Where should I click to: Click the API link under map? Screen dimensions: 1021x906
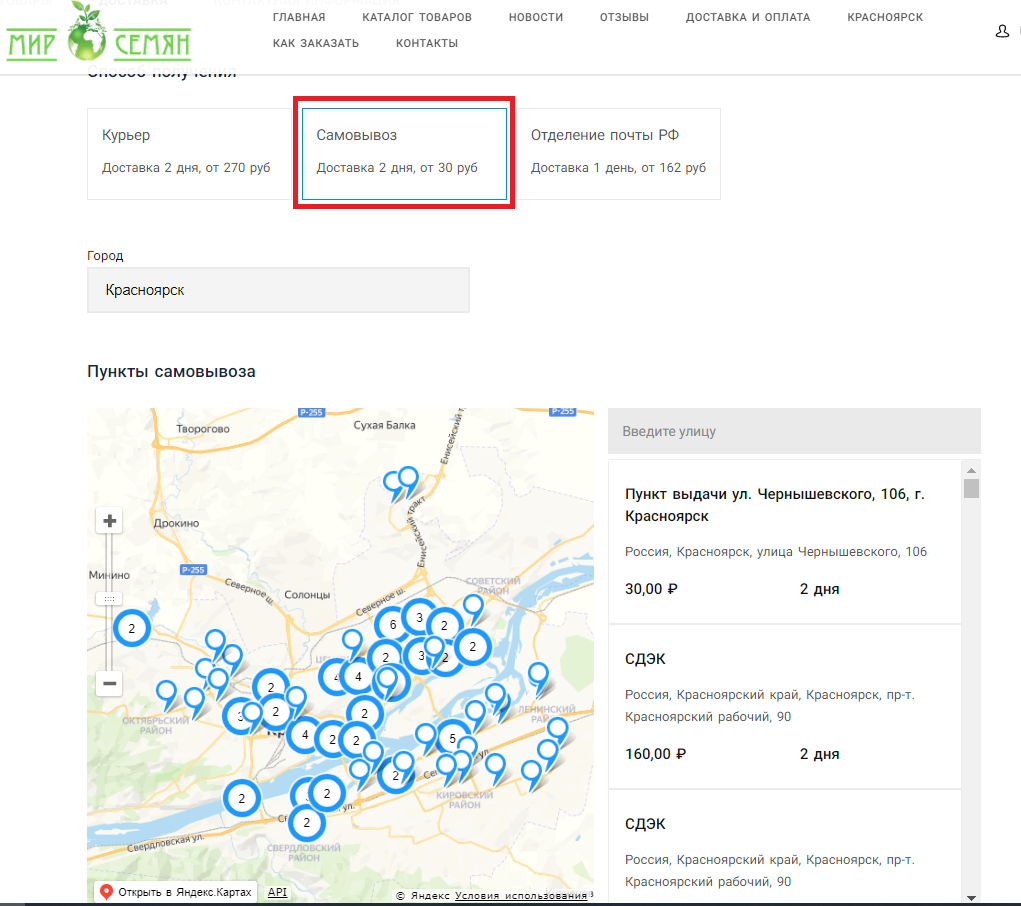(x=277, y=892)
